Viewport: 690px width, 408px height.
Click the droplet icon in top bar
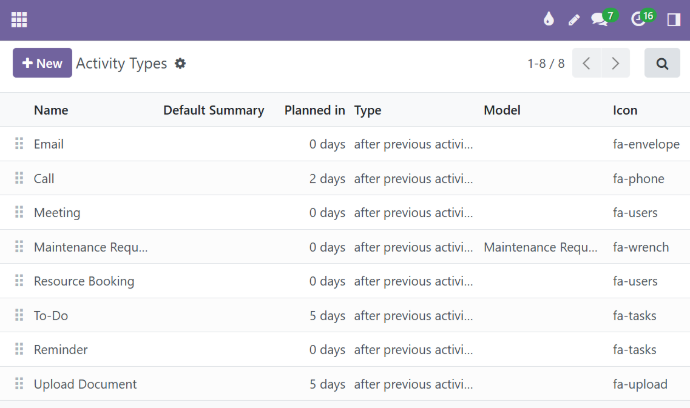point(548,19)
